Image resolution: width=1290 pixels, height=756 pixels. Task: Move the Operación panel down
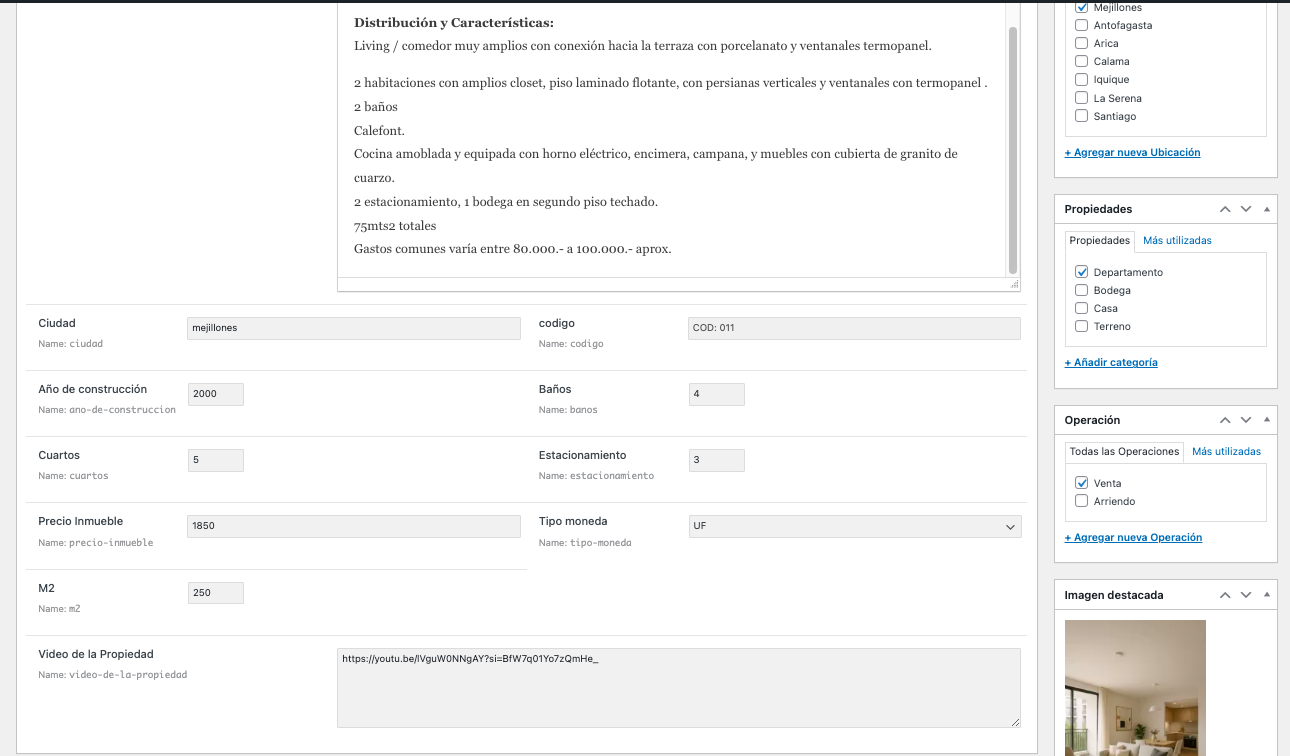tap(1246, 420)
